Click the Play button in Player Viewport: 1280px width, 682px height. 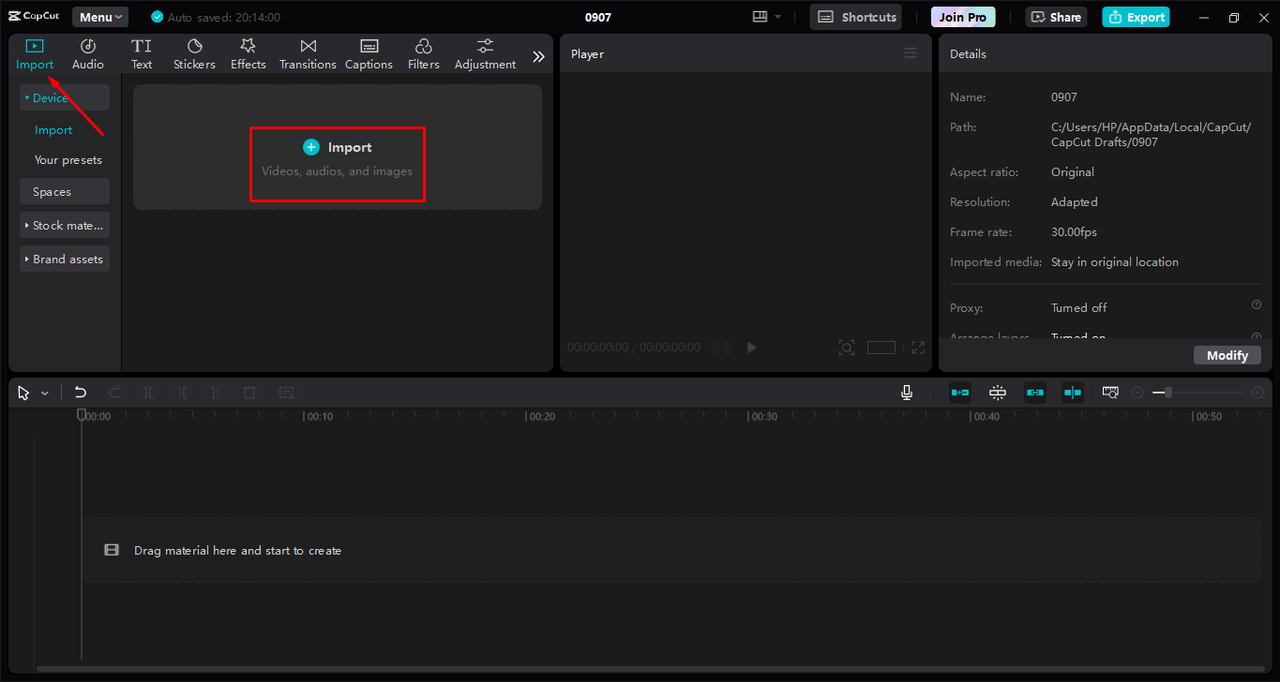(x=752, y=348)
